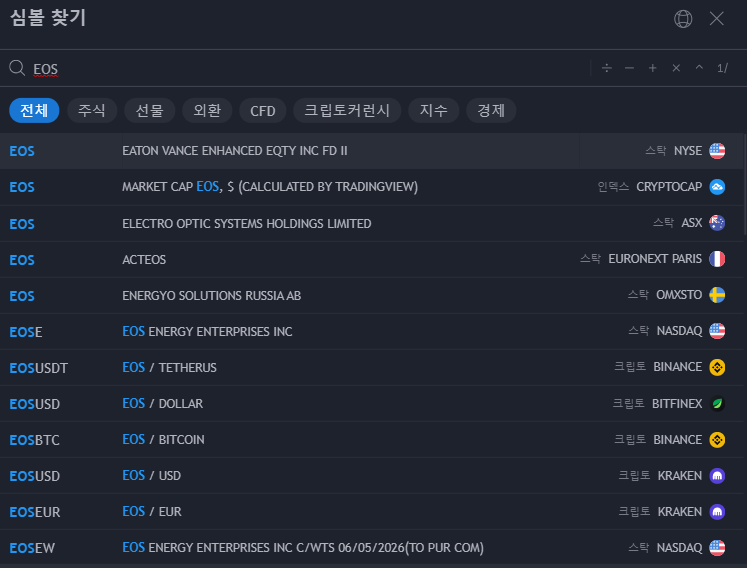Click the EOSEW ticker symbol

(x=32, y=548)
